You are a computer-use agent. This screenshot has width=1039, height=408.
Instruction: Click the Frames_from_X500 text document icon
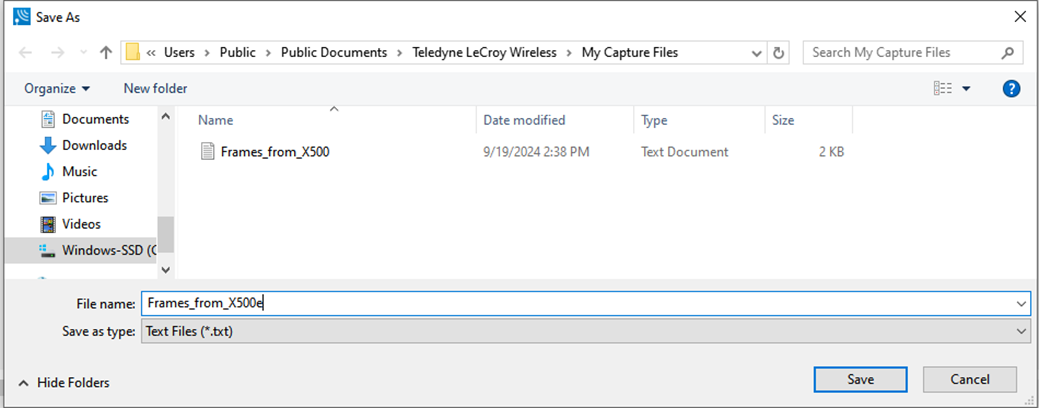[x=208, y=152]
